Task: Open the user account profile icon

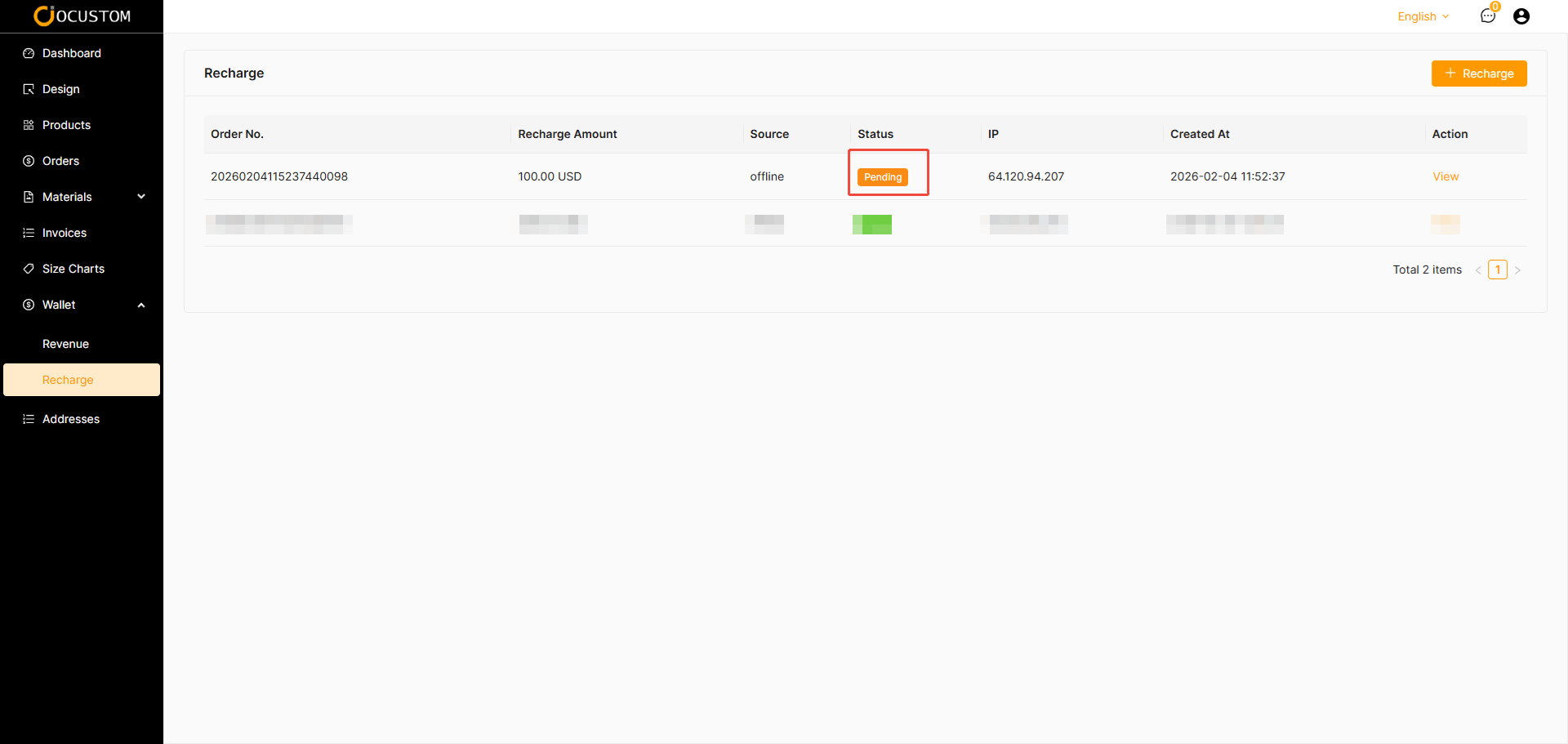Action: coord(1521,16)
